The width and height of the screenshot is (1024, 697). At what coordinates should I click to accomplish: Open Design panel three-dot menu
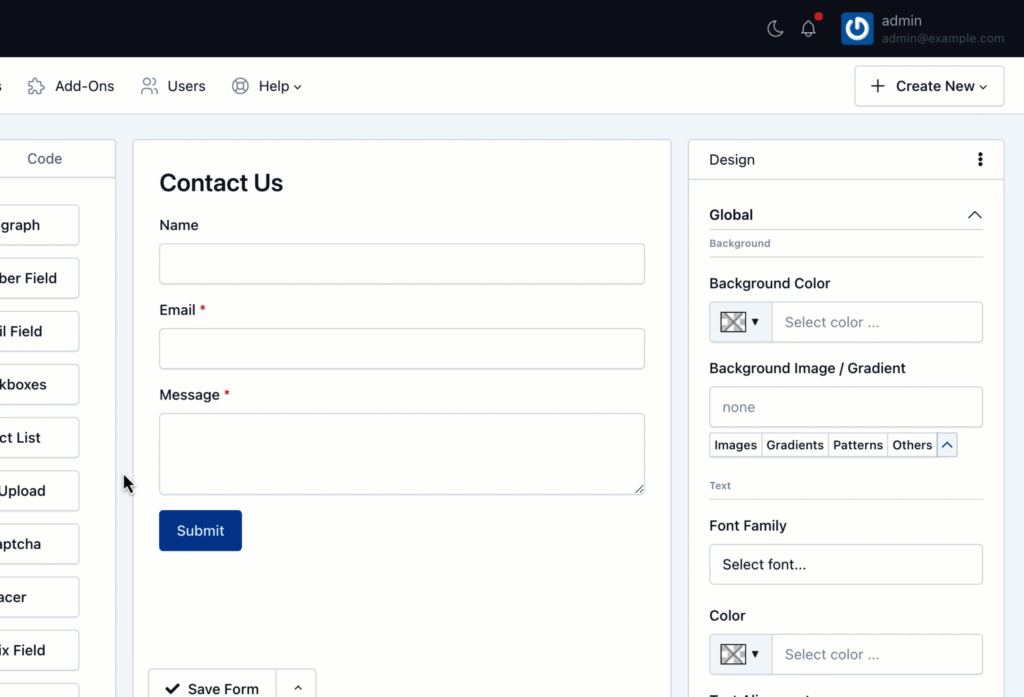pyautogui.click(x=980, y=159)
